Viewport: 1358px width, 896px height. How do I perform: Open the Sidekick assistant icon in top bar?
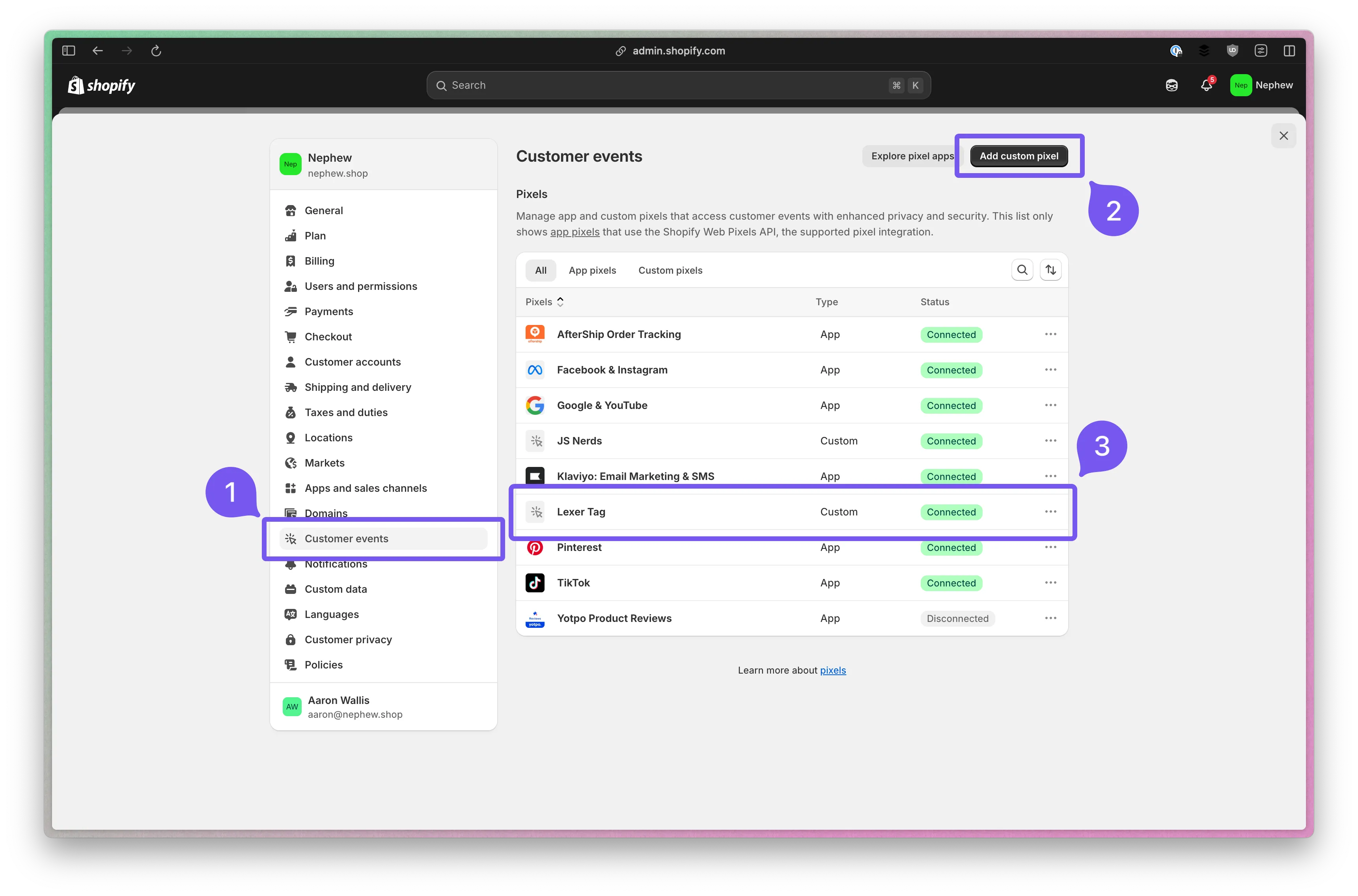tap(1172, 85)
